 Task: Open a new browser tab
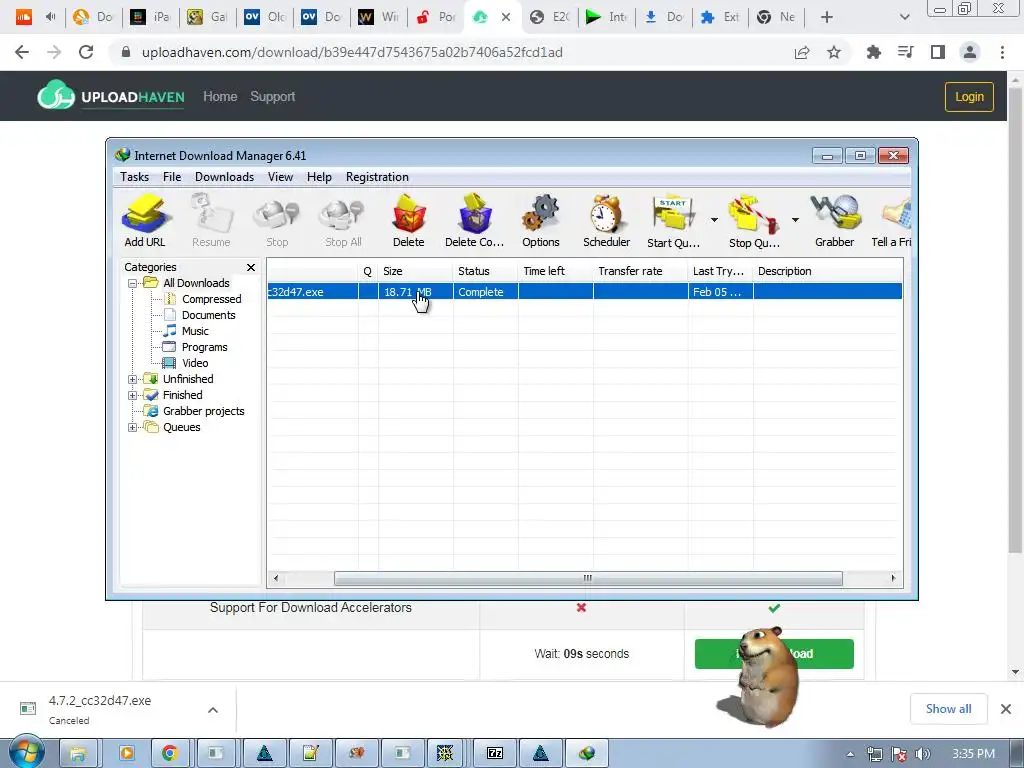point(827,17)
